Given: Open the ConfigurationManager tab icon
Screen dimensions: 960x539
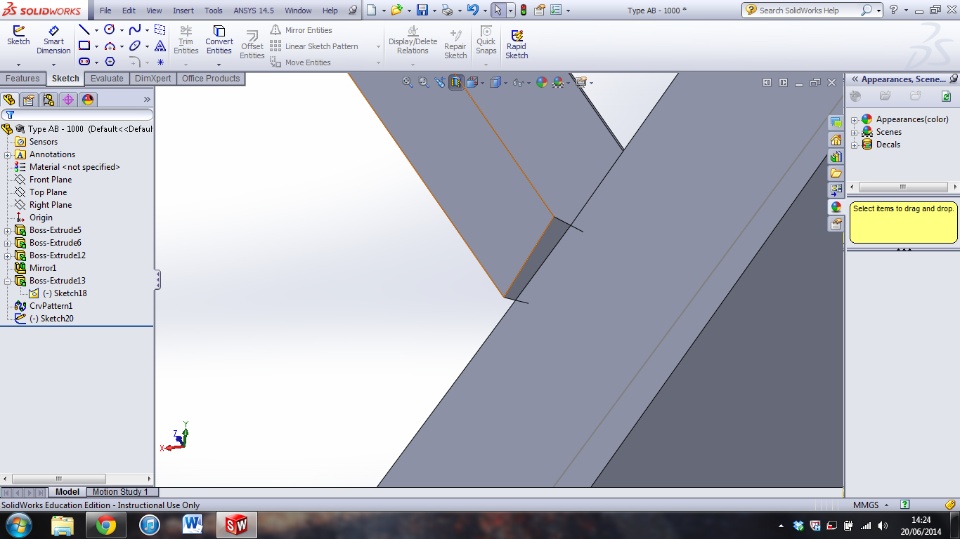Looking at the screenshot, I should (x=48, y=99).
